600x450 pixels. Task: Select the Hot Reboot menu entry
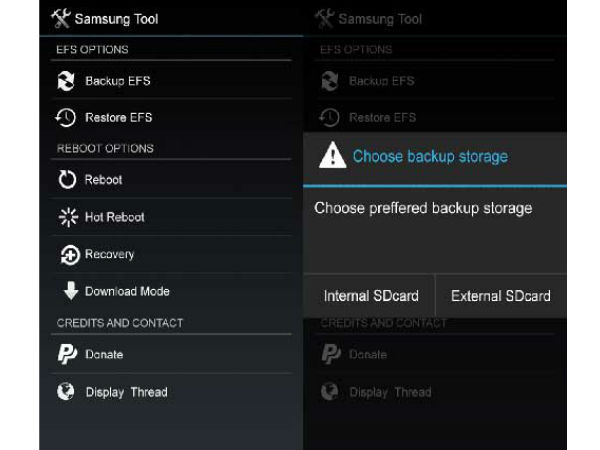click(115, 217)
